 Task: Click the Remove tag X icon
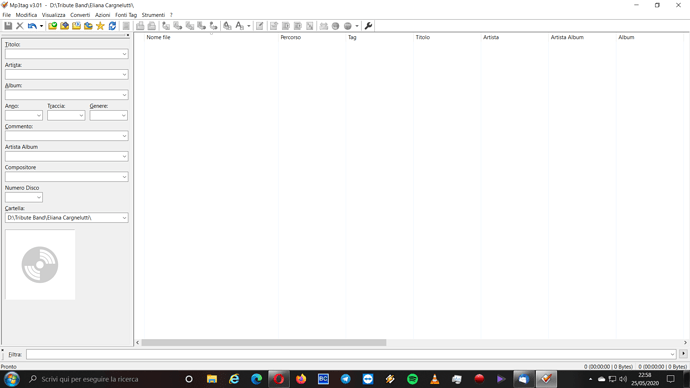tap(20, 26)
